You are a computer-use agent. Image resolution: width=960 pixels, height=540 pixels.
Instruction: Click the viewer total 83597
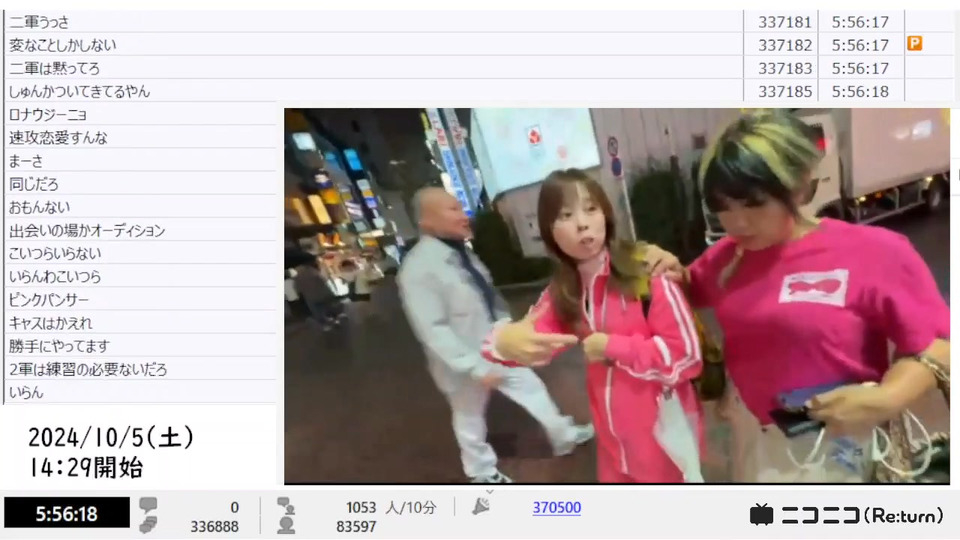click(x=356, y=527)
